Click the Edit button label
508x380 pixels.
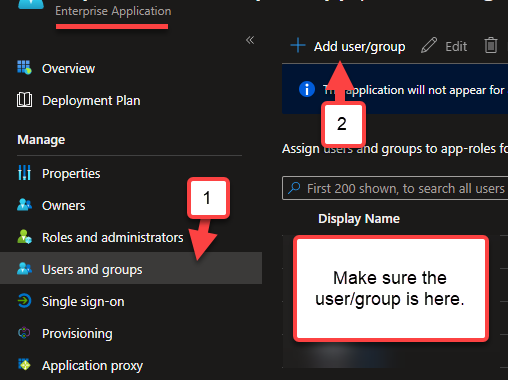(456, 46)
